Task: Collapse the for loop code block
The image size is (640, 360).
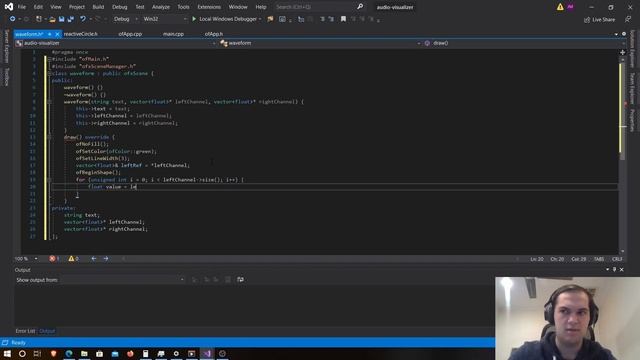Action: [49, 180]
